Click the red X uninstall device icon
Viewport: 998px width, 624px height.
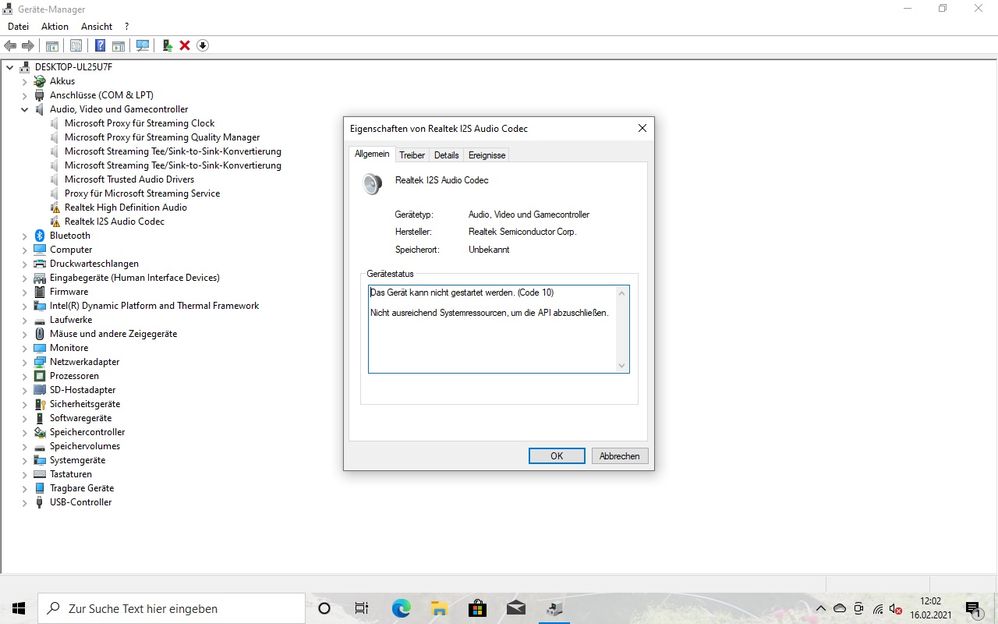coord(185,46)
